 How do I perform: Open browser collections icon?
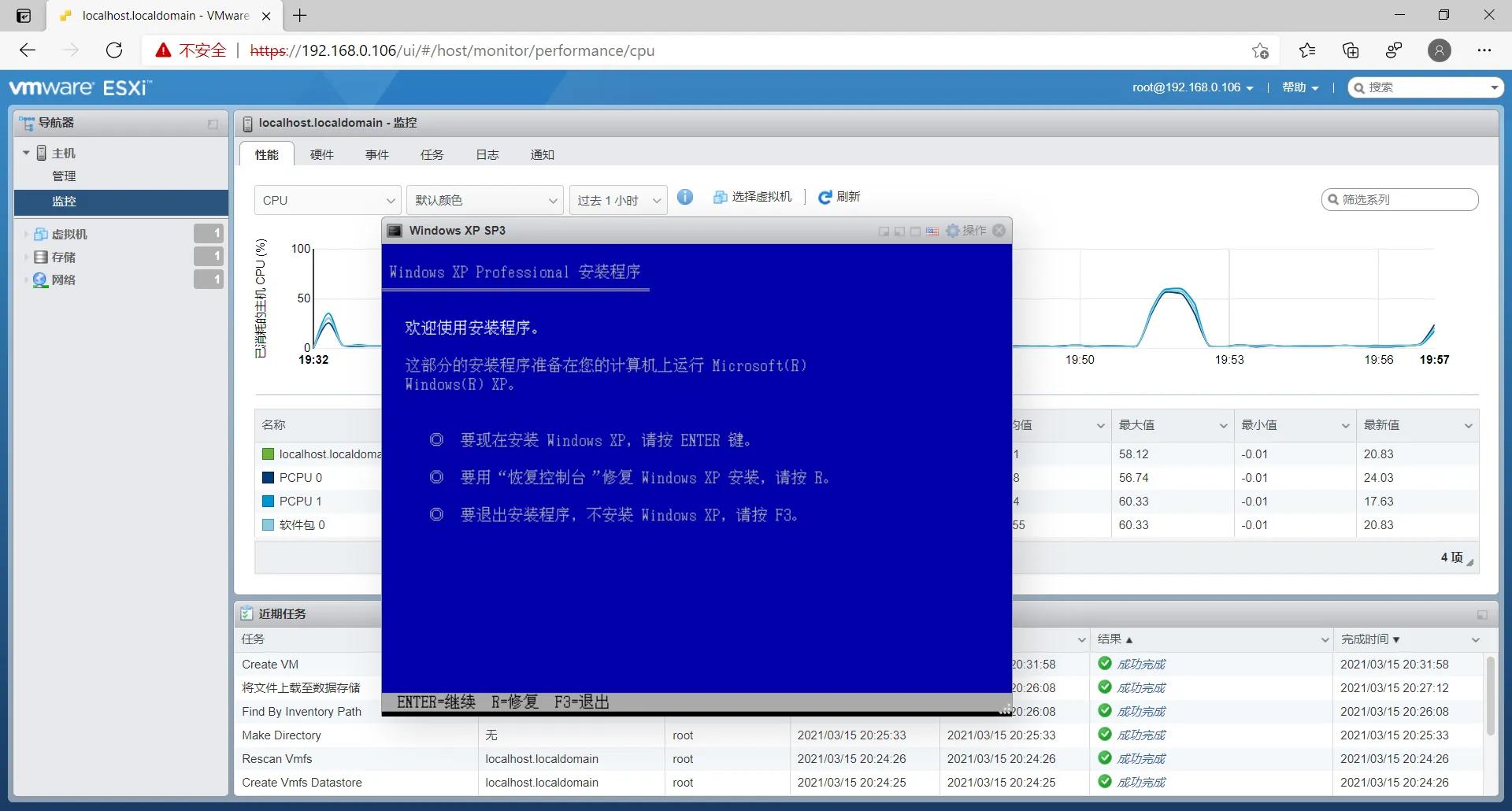click(1351, 50)
